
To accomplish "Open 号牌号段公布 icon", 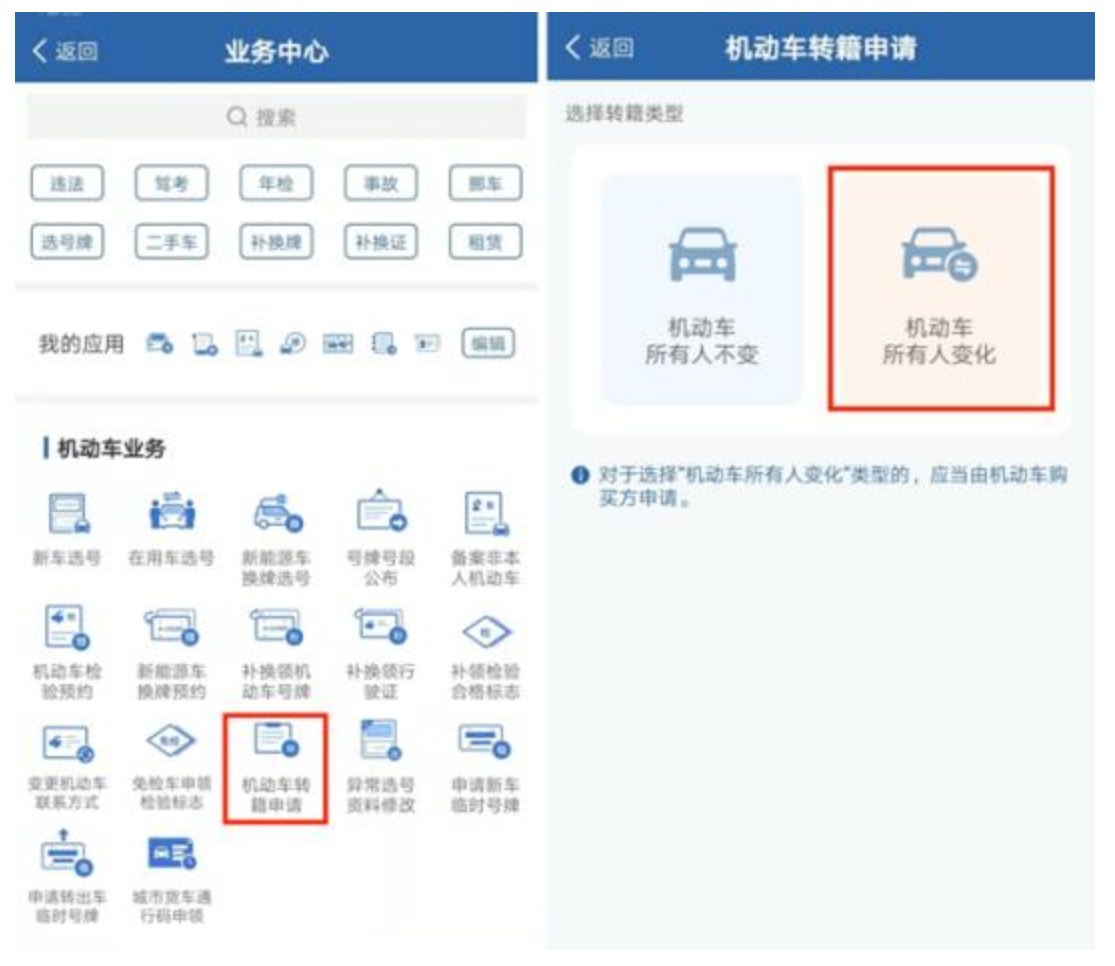I will click(x=380, y=536).
